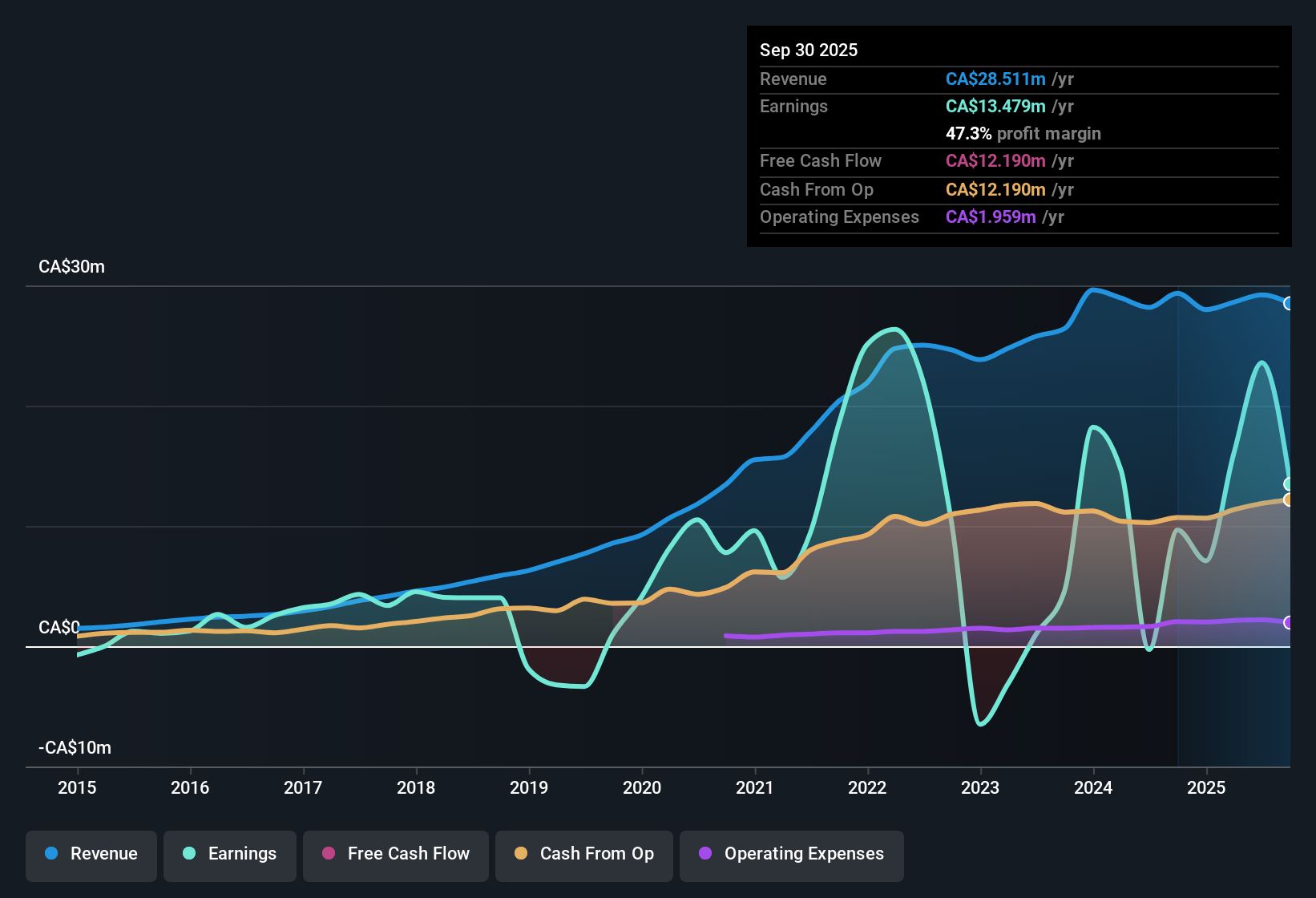
Task: Hide the Cash From Op series
Action: click(584, 854)
